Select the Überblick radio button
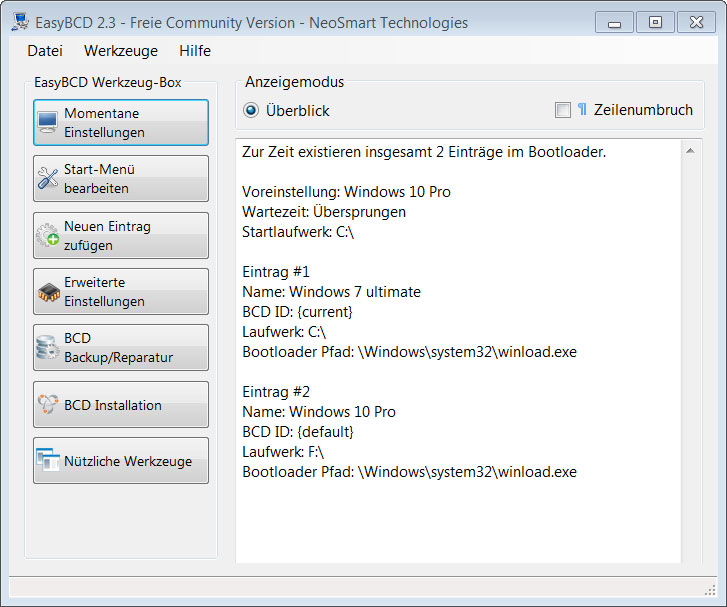This screenshot has height=607, width=727. pyautogui.click(x=251, y=110)
